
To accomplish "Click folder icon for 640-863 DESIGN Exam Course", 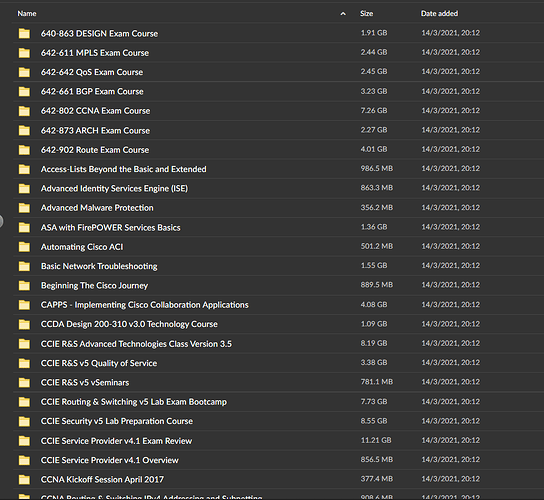I will (x=24, y=33).
